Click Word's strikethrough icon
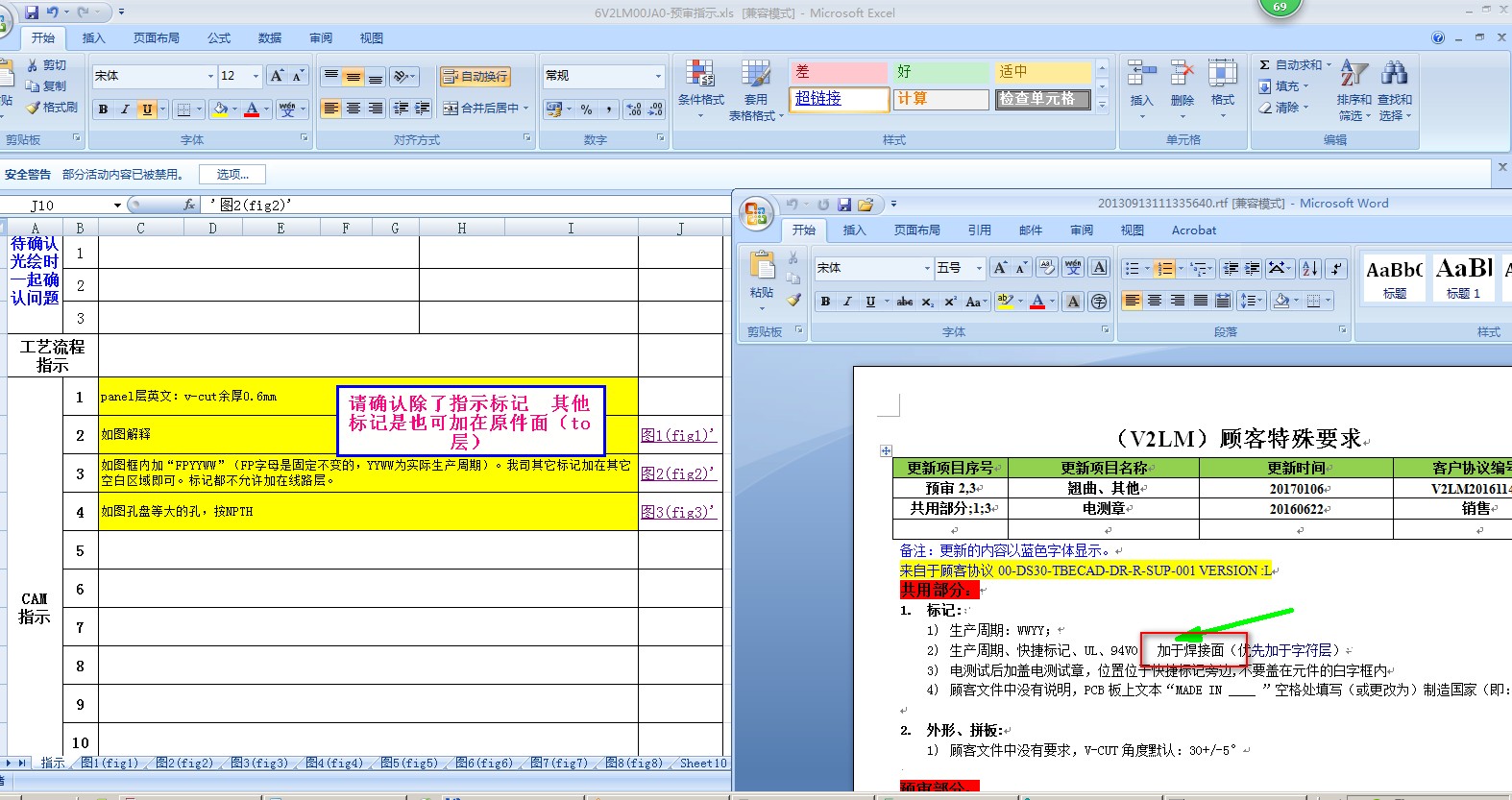Viewport: 1512px width, 800px height. (904, 302)
